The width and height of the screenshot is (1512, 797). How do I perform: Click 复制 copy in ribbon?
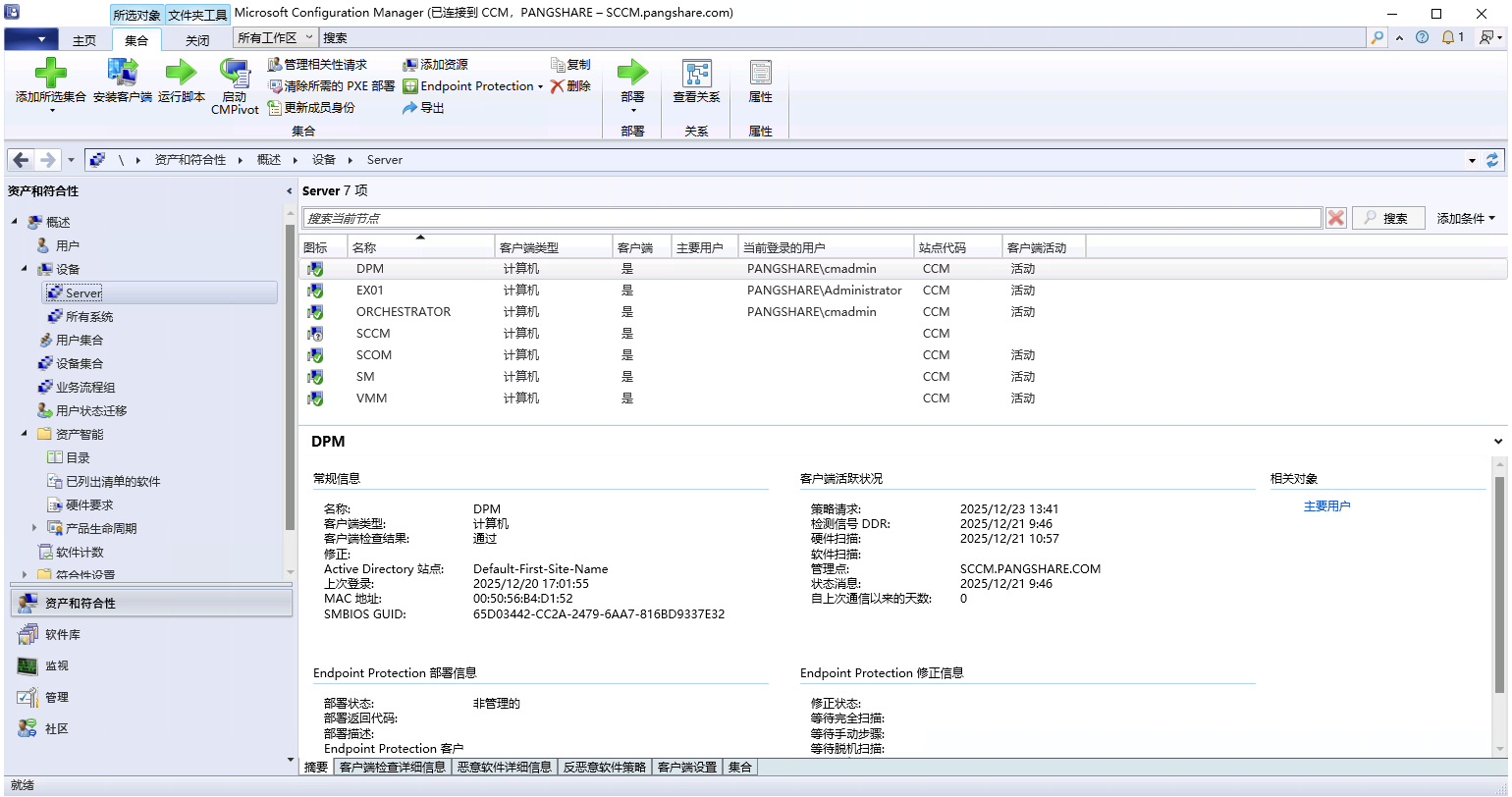pos(570,65)
